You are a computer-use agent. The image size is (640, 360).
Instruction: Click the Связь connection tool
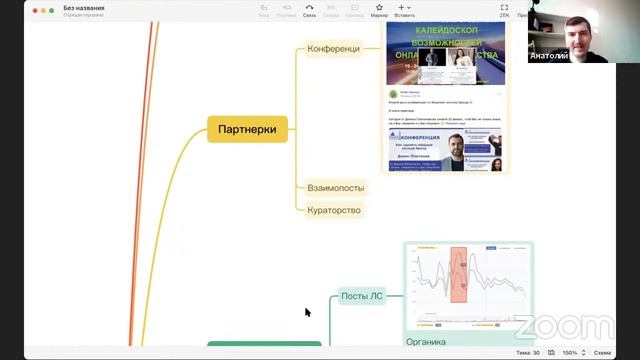[309, 11]
